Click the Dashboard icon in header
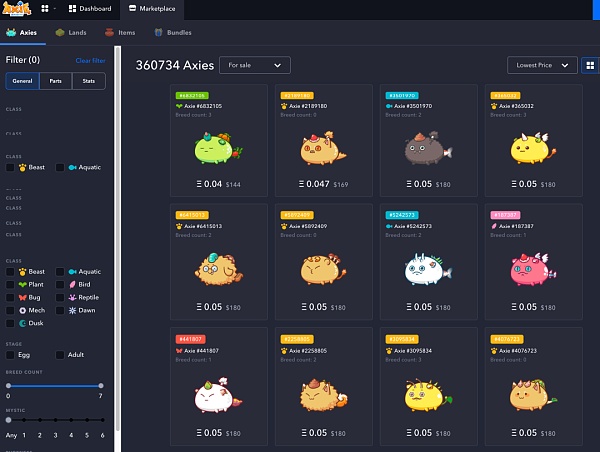The height and width of the screenshot is (452, 600). coord(74,8)
